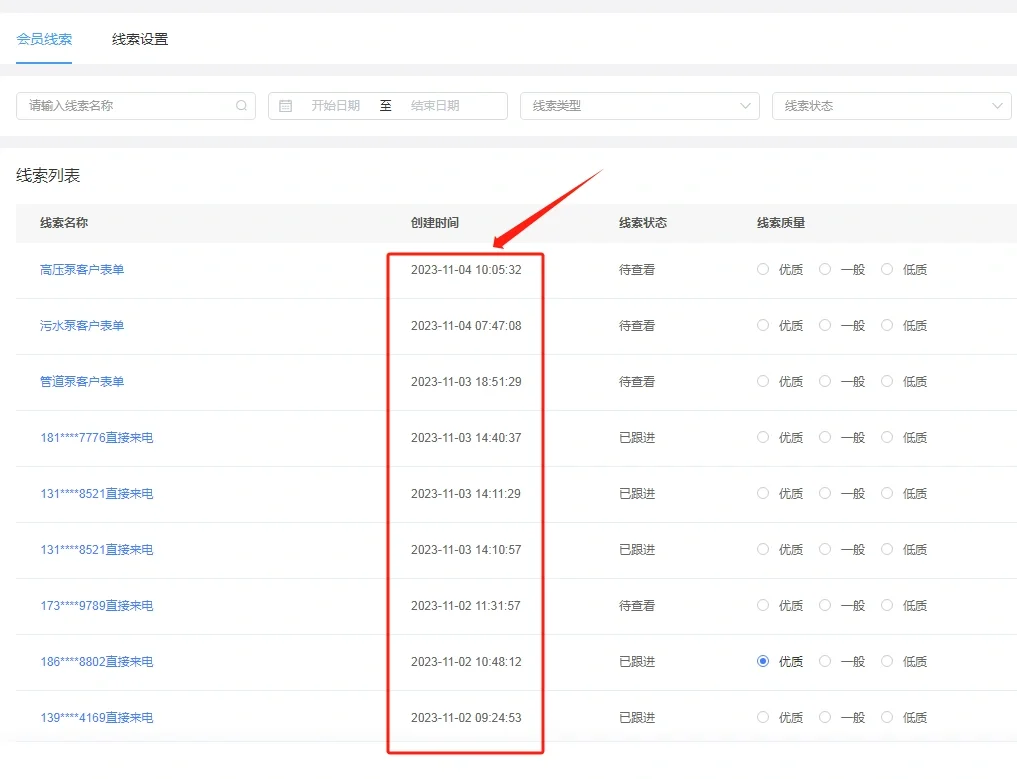1017x779 pixels.
Task: Click the 线索状态 column header
Action: (x=643, y=222)
